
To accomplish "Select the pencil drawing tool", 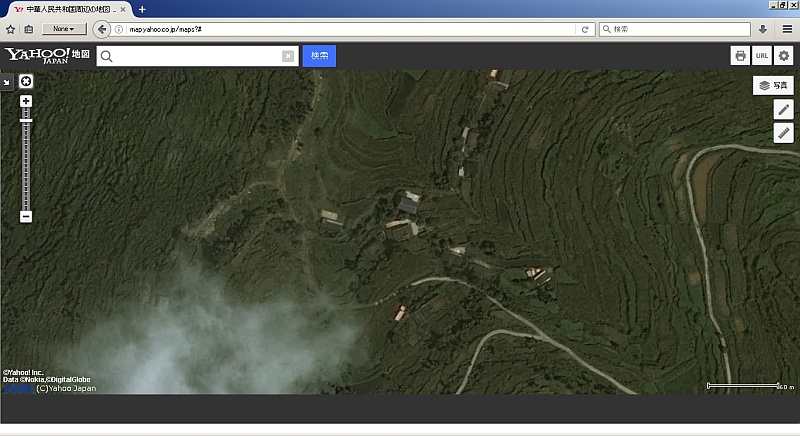I will (783, 110).
